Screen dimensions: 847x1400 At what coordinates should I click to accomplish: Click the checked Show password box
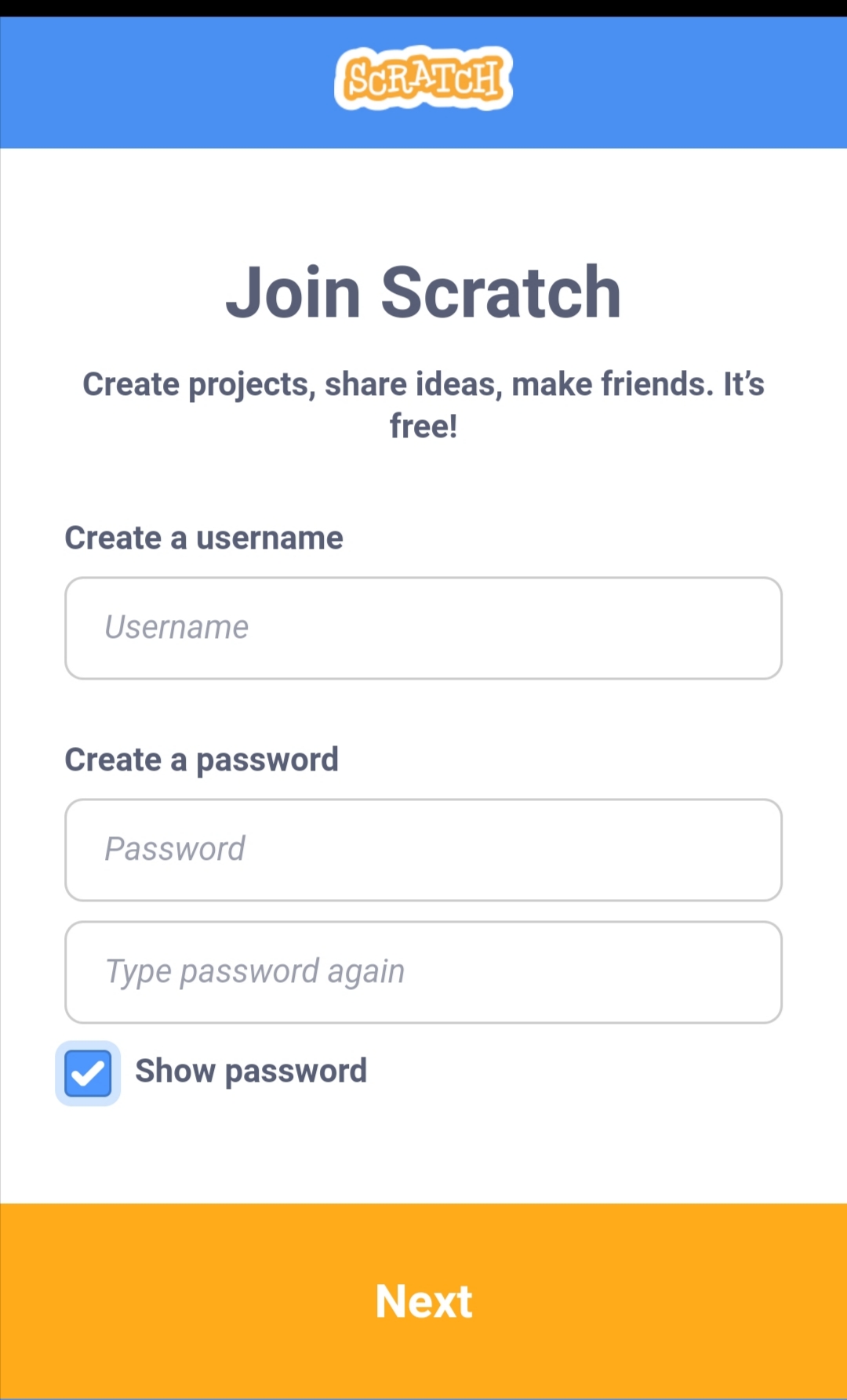(x=87, y=1072)
